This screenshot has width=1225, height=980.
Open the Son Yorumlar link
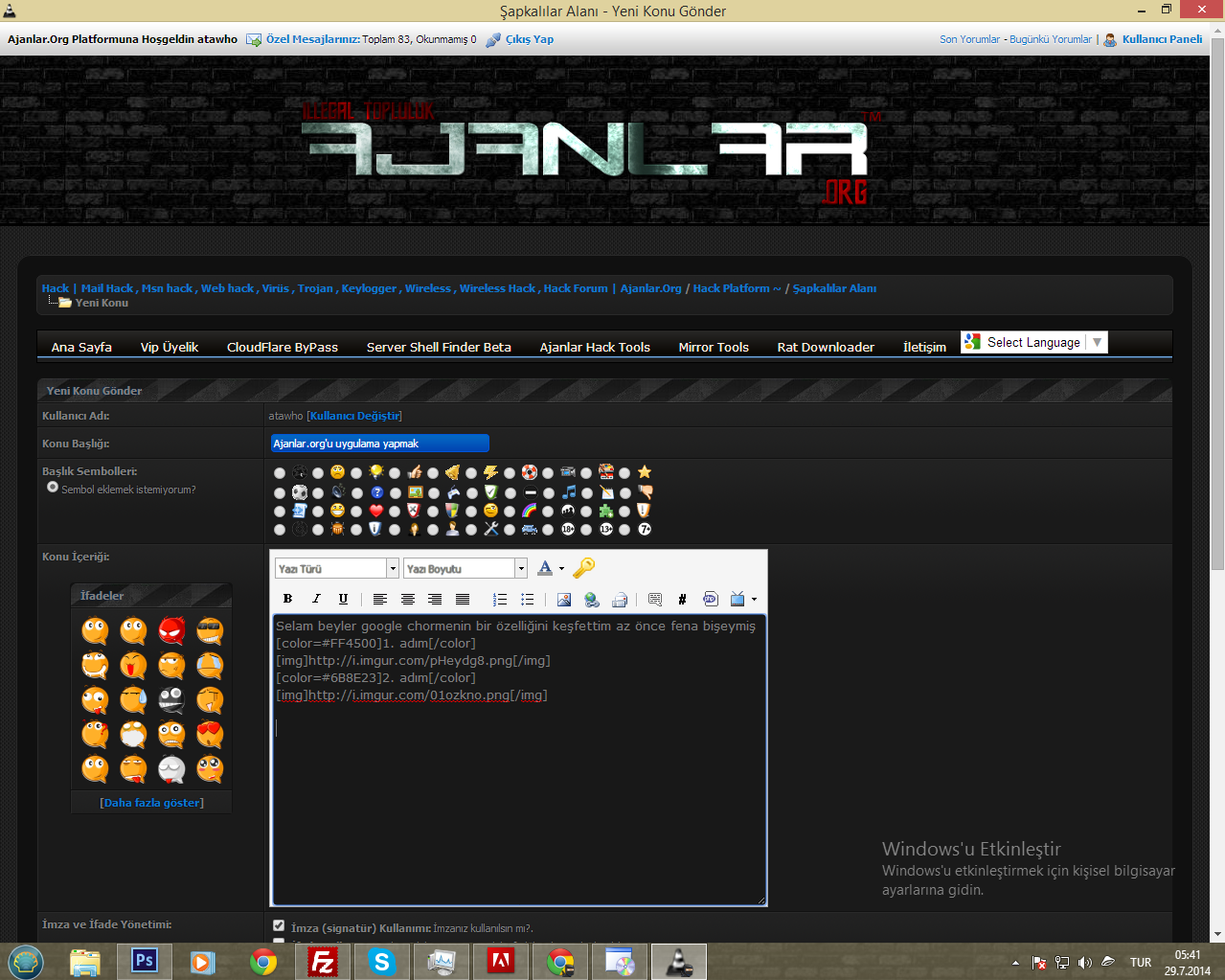969,39
